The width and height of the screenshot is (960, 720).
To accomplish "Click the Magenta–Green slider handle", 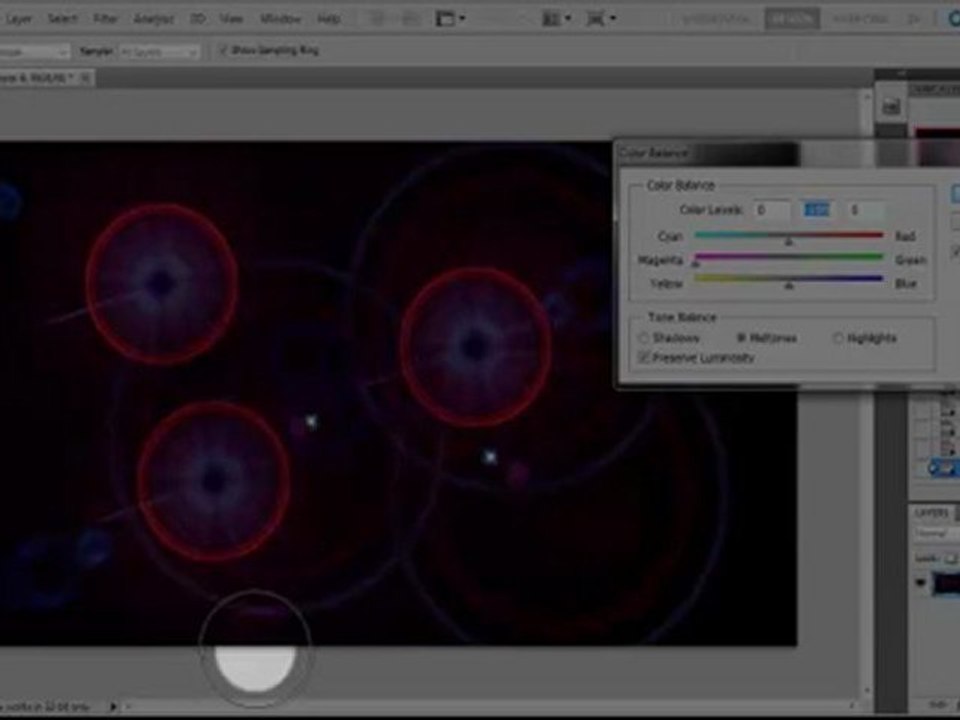I will pyautogui.click(x=696, y=264).
